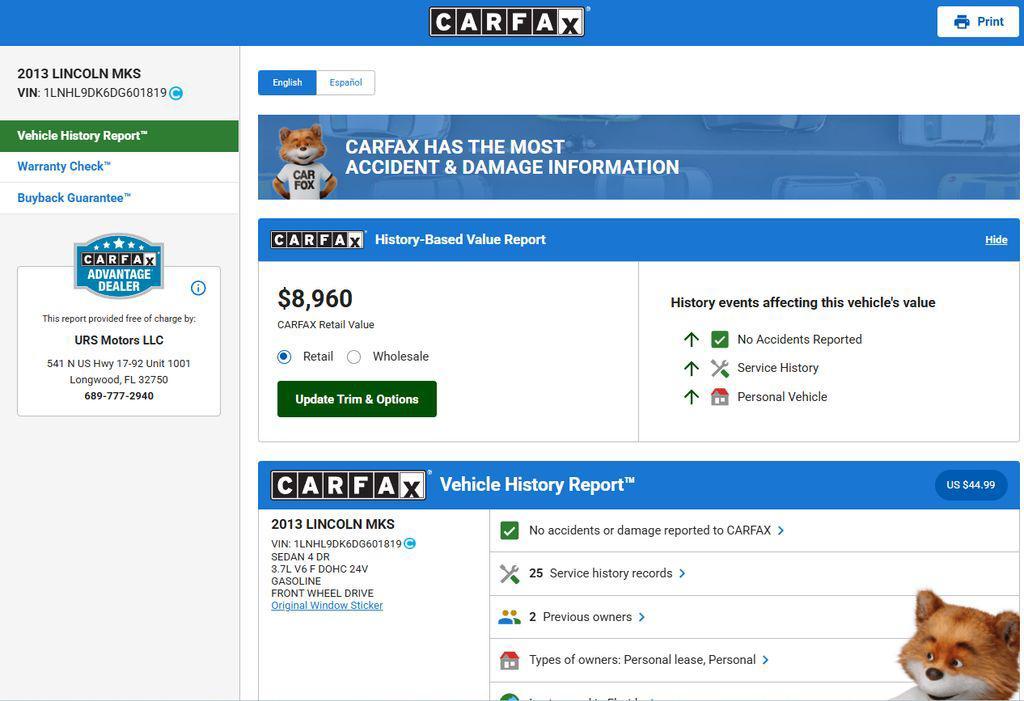
Task: Click the US $44.99 price badge
Action: click(x=970, y=485)
